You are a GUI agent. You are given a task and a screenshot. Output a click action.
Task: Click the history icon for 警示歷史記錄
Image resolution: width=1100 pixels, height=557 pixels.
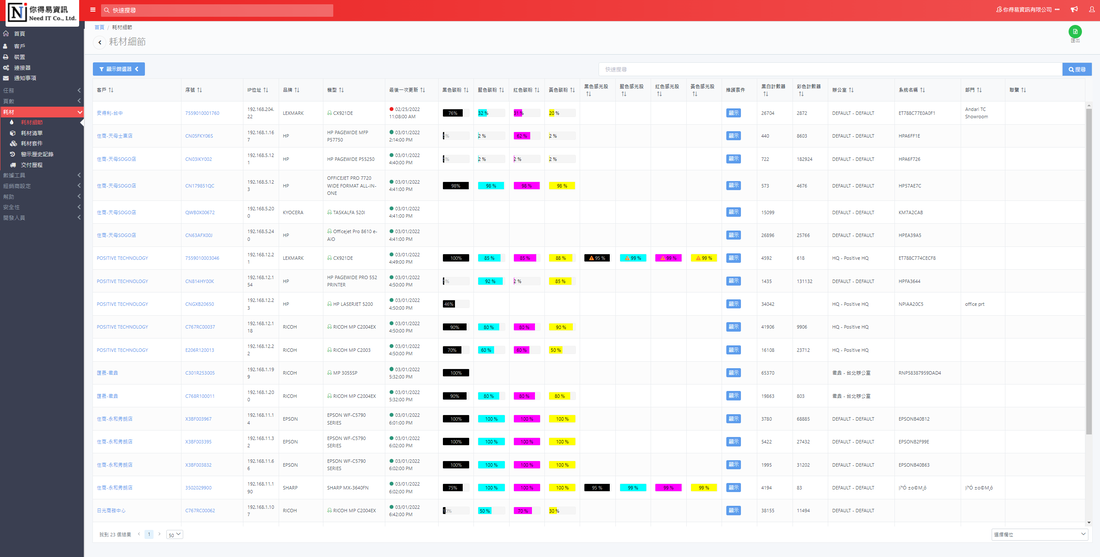[13, 154]
